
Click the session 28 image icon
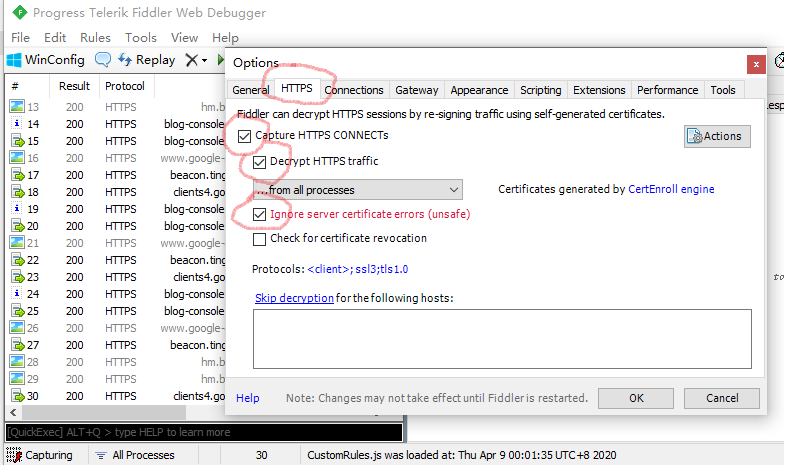[17, 361]
